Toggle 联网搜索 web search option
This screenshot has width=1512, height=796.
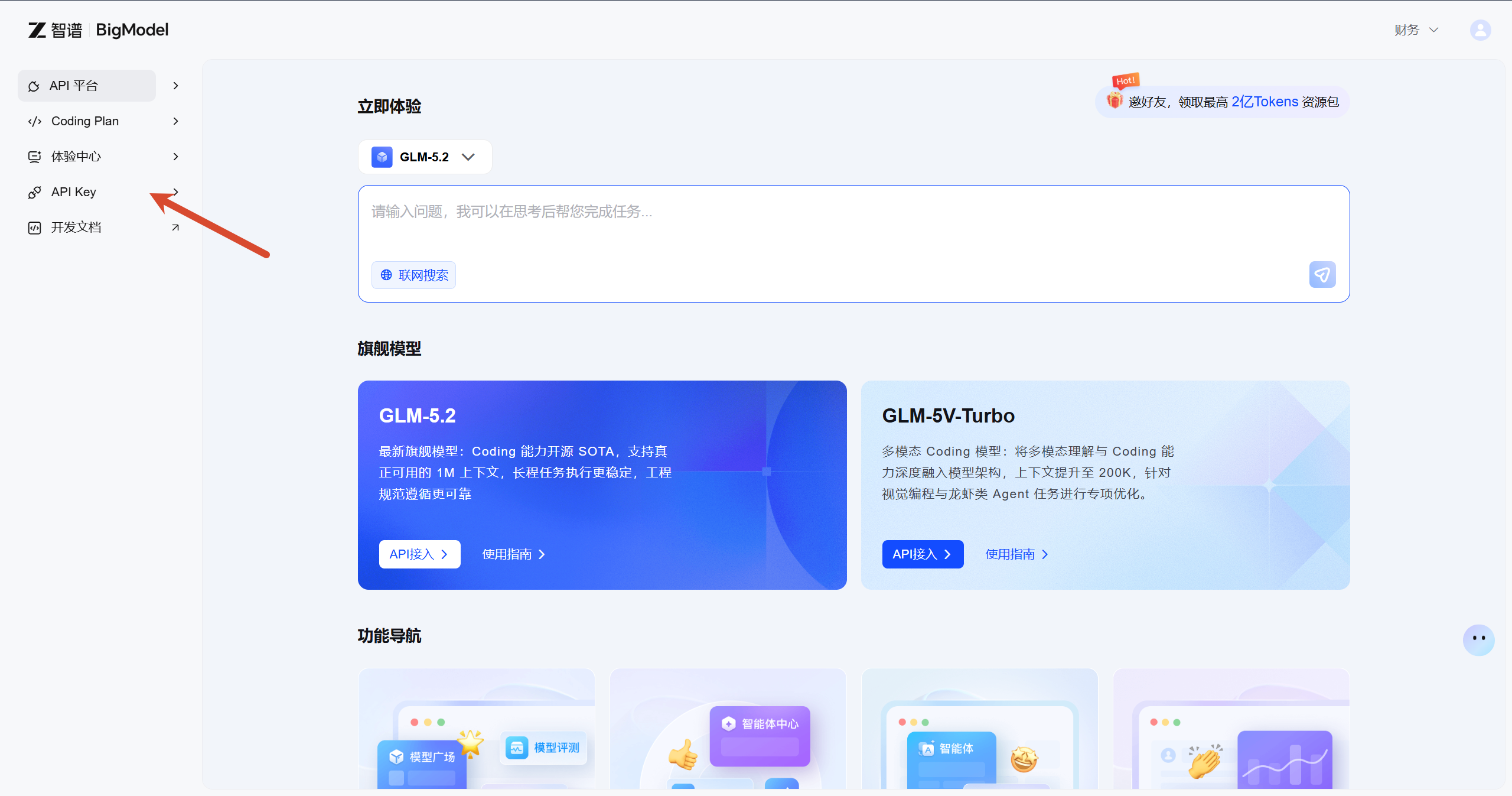pos(413,275)
